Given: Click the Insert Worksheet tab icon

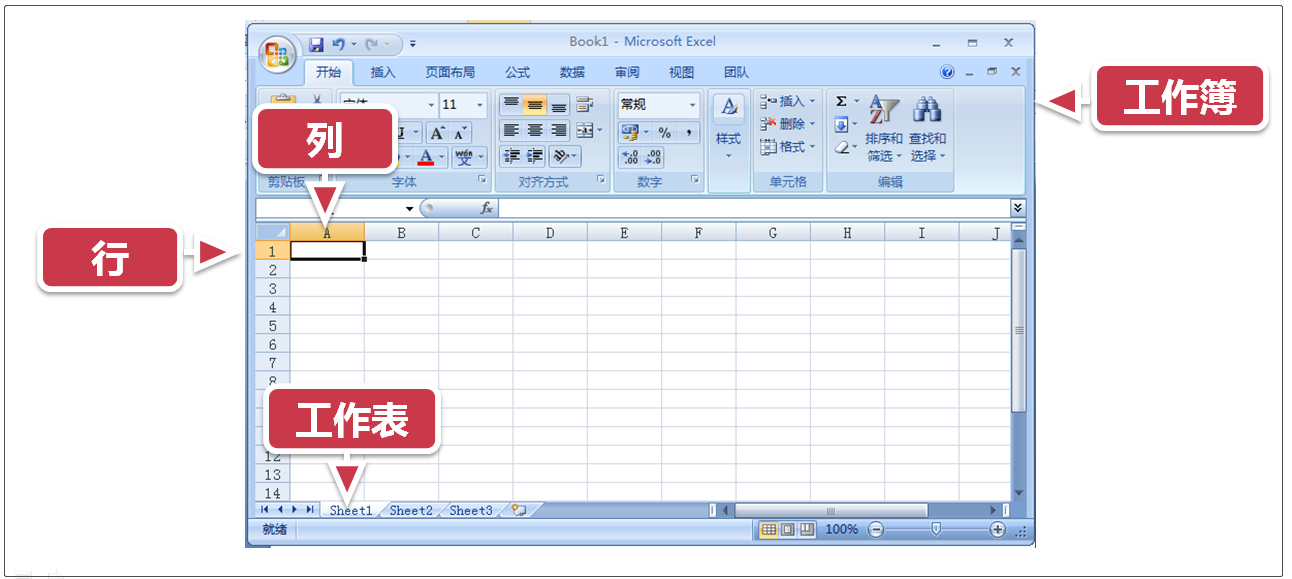Looking at the screenshot, I should 518,509.
